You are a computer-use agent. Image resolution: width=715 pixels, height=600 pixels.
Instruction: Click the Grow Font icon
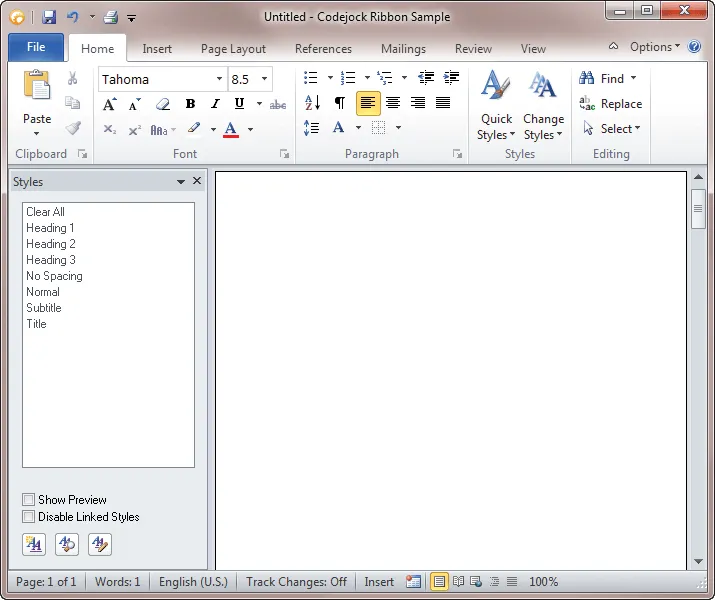[x=109, y=104]
